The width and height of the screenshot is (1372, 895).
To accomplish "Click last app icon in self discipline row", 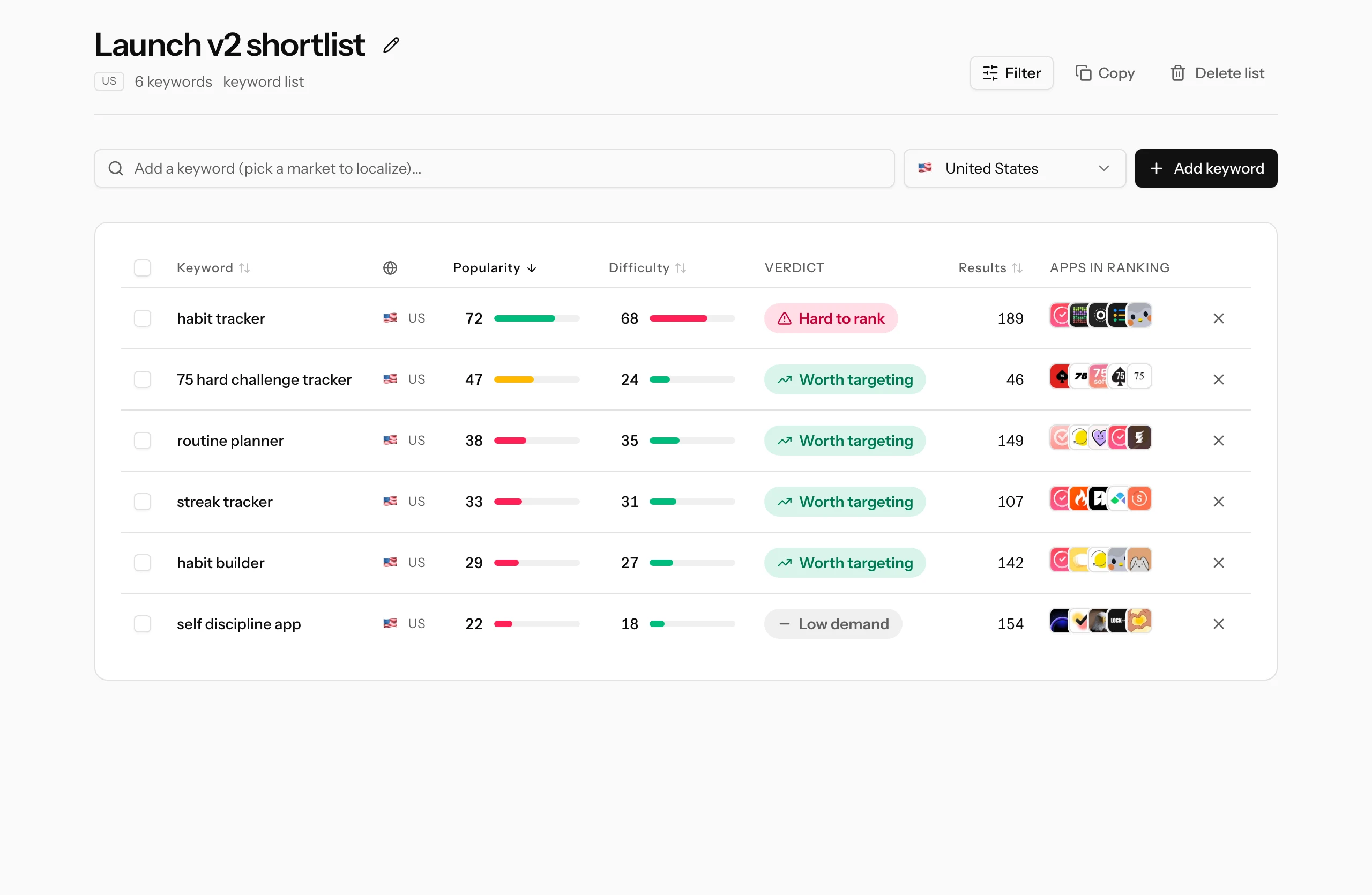I will (1140, 621).
